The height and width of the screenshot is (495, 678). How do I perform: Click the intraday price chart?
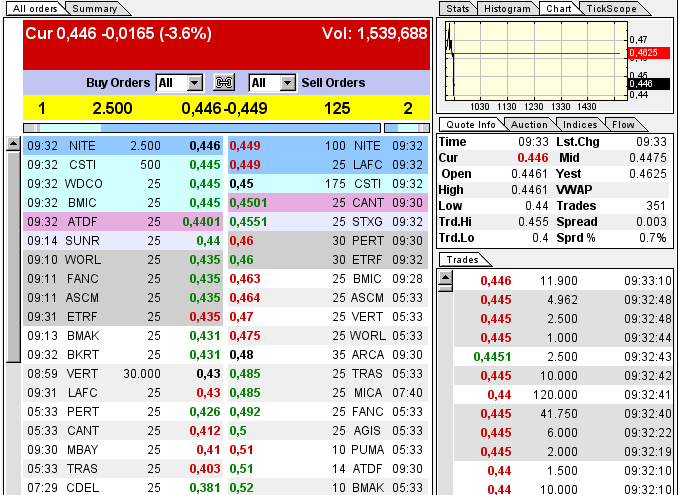(x=536, y=61)
